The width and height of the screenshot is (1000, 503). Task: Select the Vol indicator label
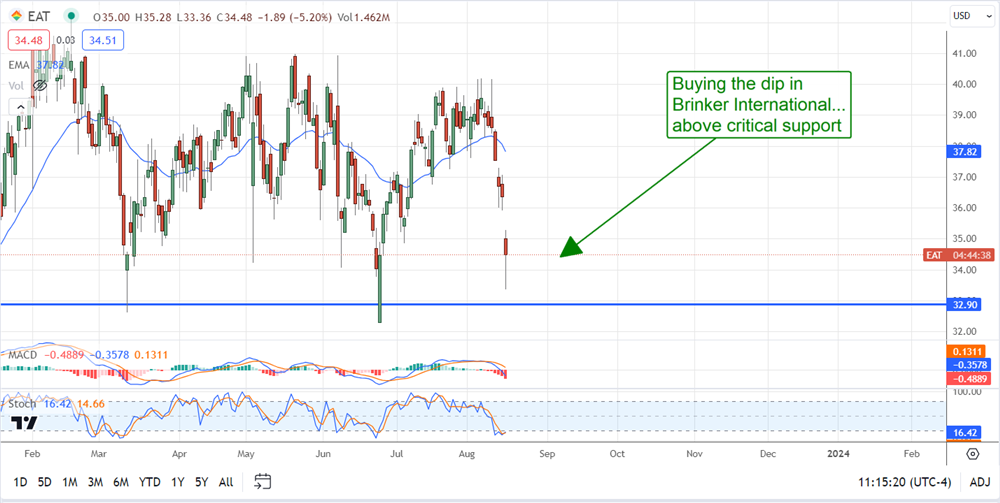[15, 84]
